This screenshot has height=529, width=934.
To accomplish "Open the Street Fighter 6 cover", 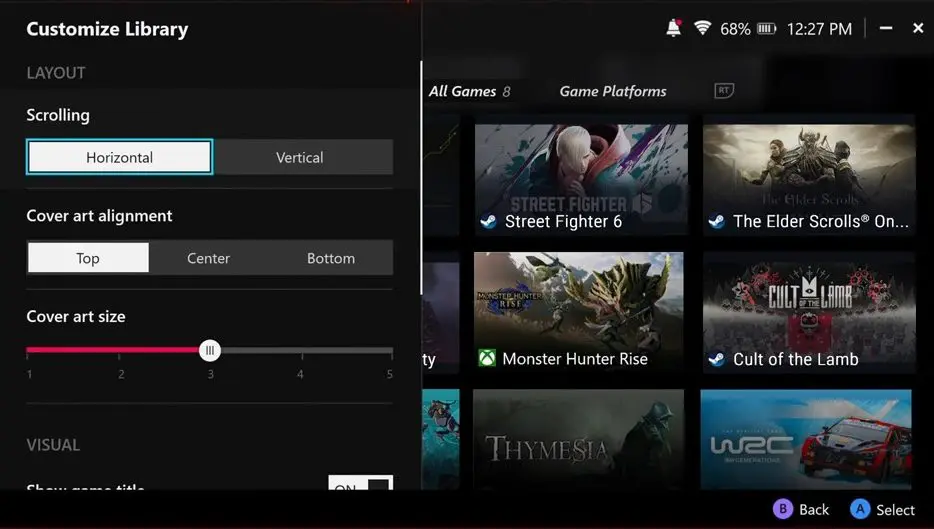I will tap(581, 179).
